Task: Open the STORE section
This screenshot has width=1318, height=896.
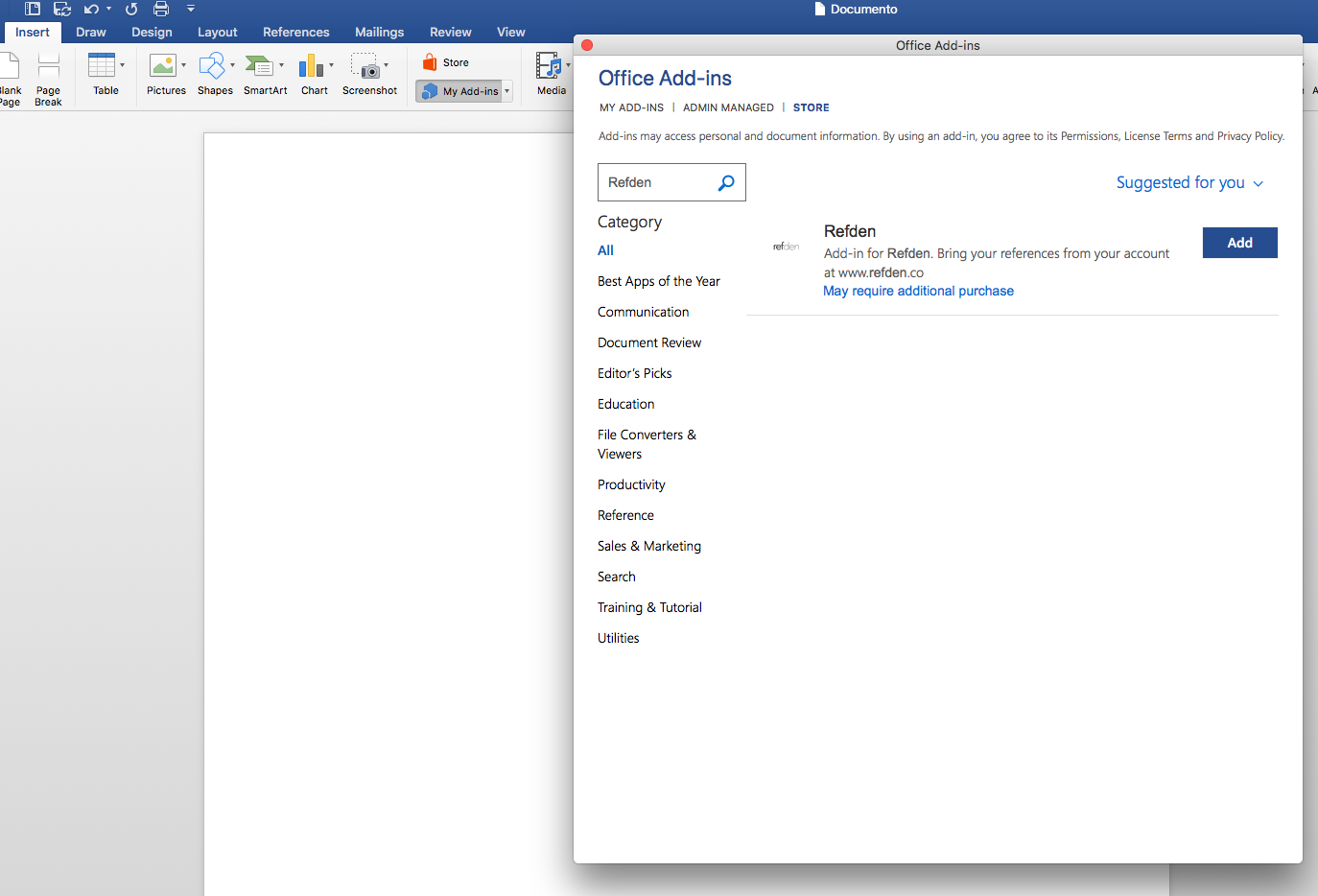Action: (x=812, y=107)
